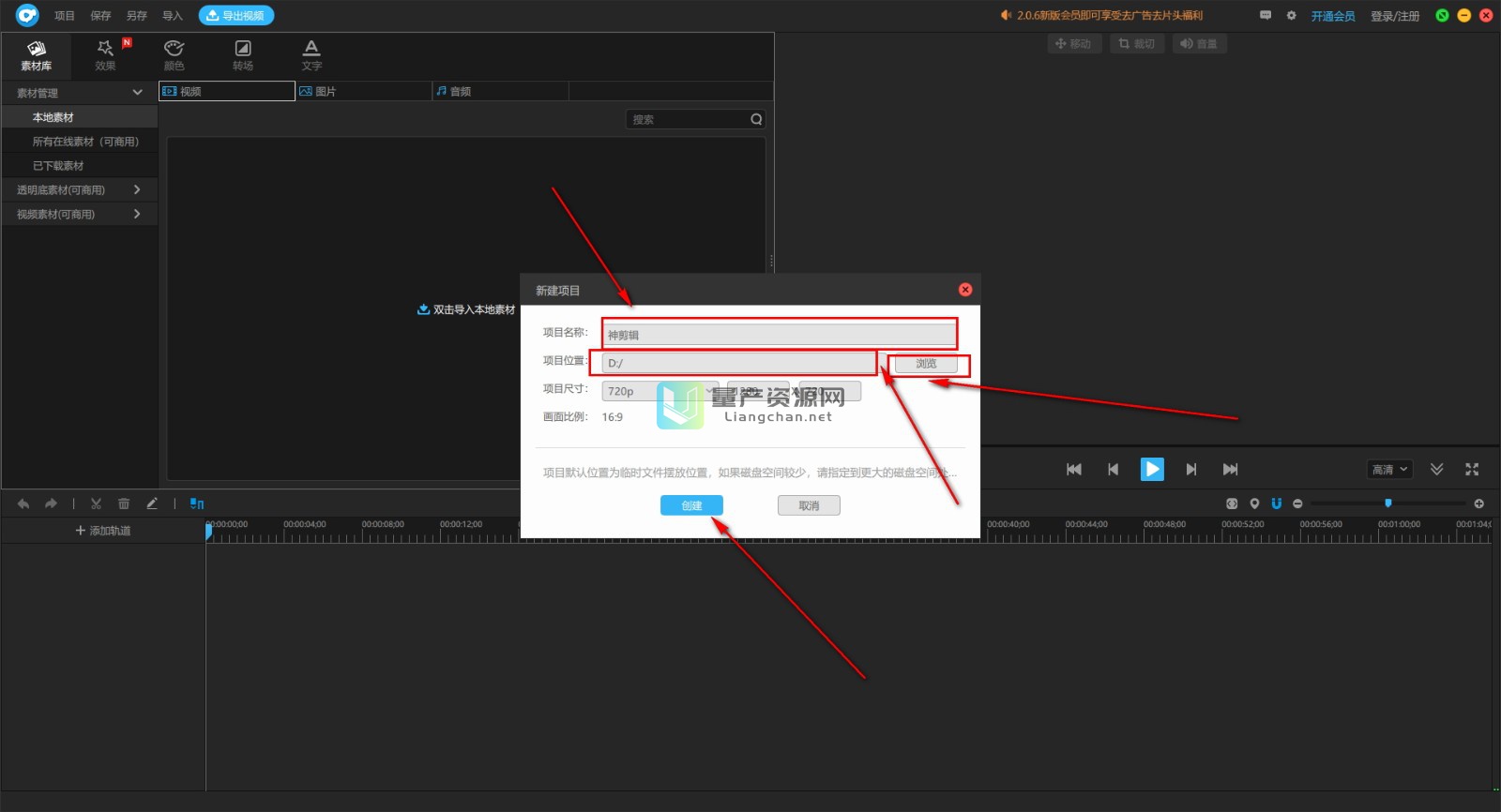Click 导入 import menu item
Image resolution: width=1501 pixels, height=812 pixels.
173,16
